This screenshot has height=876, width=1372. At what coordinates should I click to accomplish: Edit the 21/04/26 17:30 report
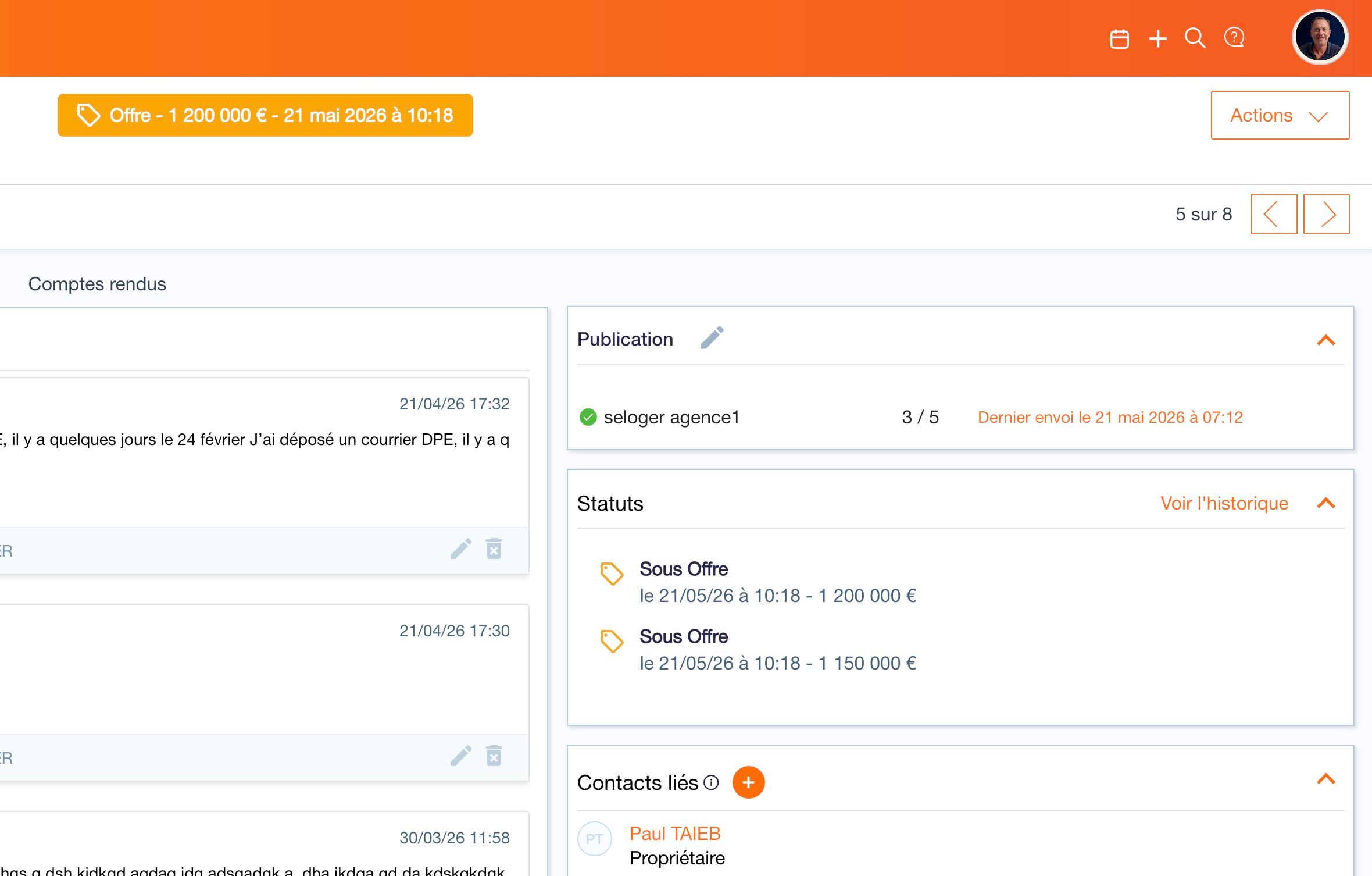461,756
